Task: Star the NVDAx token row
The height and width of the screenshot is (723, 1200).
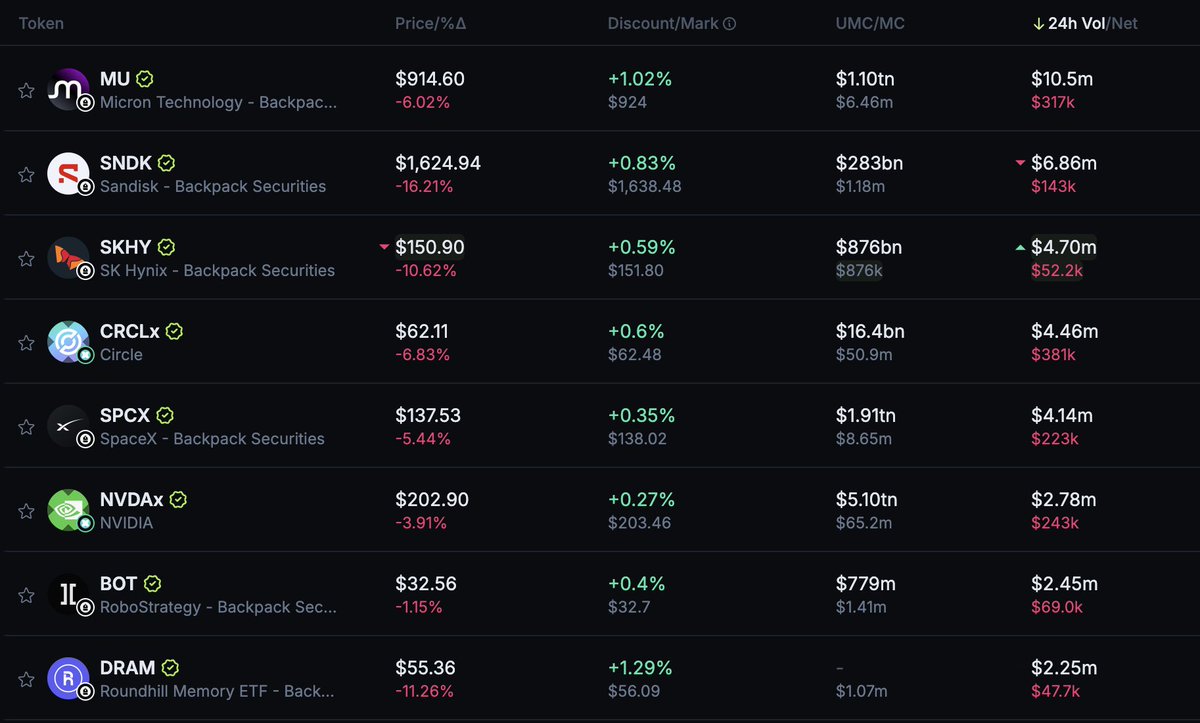Action: (x=26, y=511)
